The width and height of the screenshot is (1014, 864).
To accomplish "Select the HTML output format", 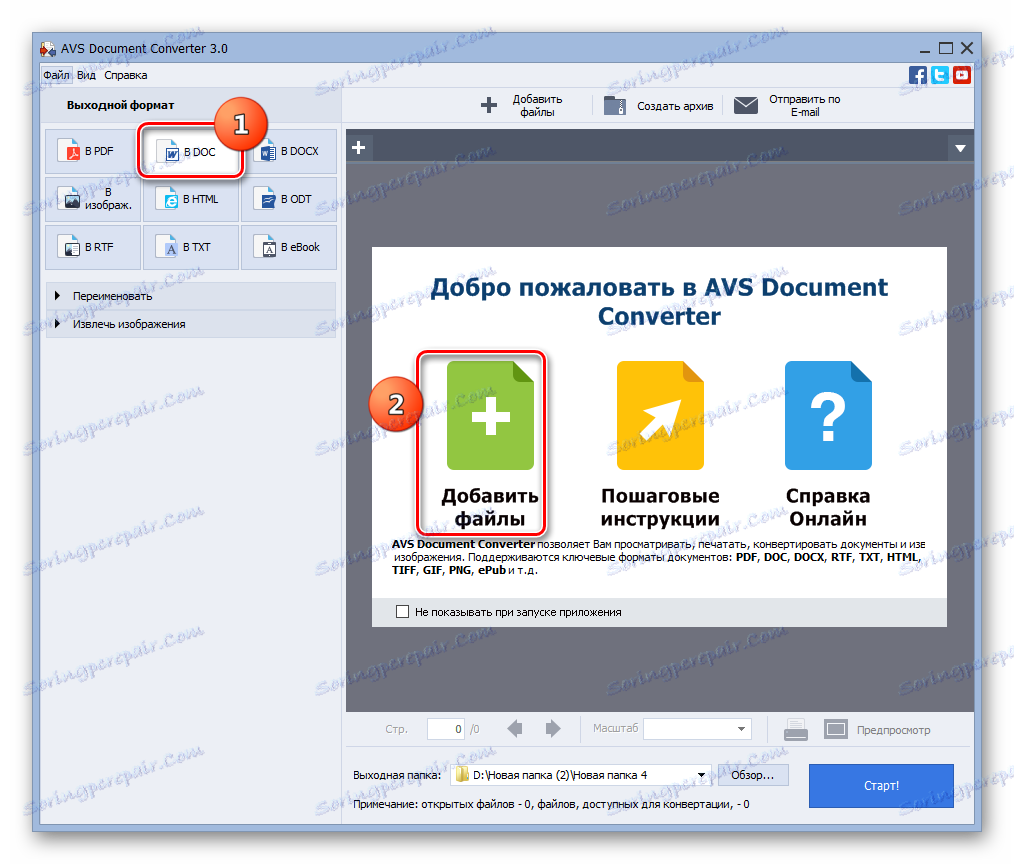I will [x=191, y=199].
